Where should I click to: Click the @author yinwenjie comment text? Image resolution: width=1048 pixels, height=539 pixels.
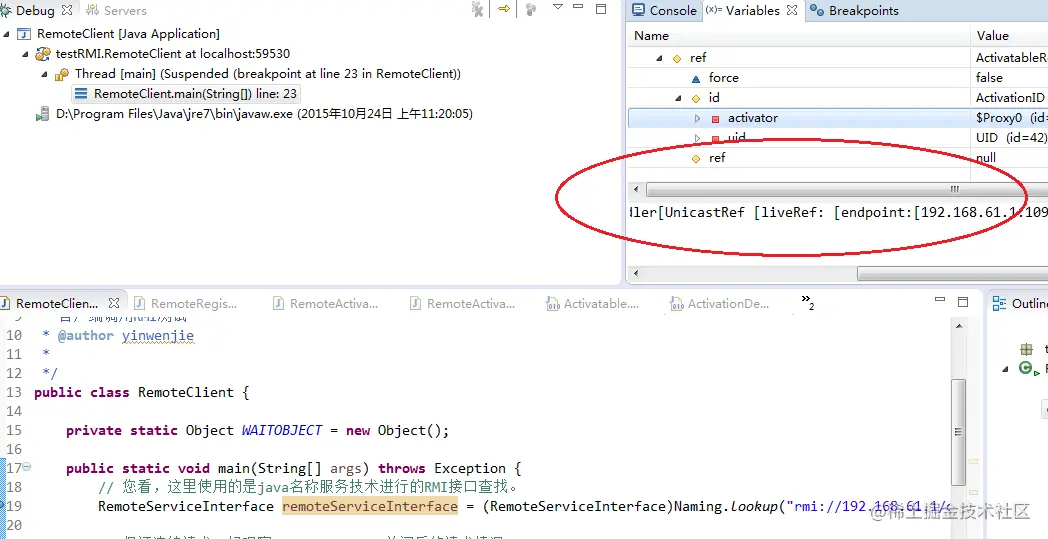[x=126, y=336]
